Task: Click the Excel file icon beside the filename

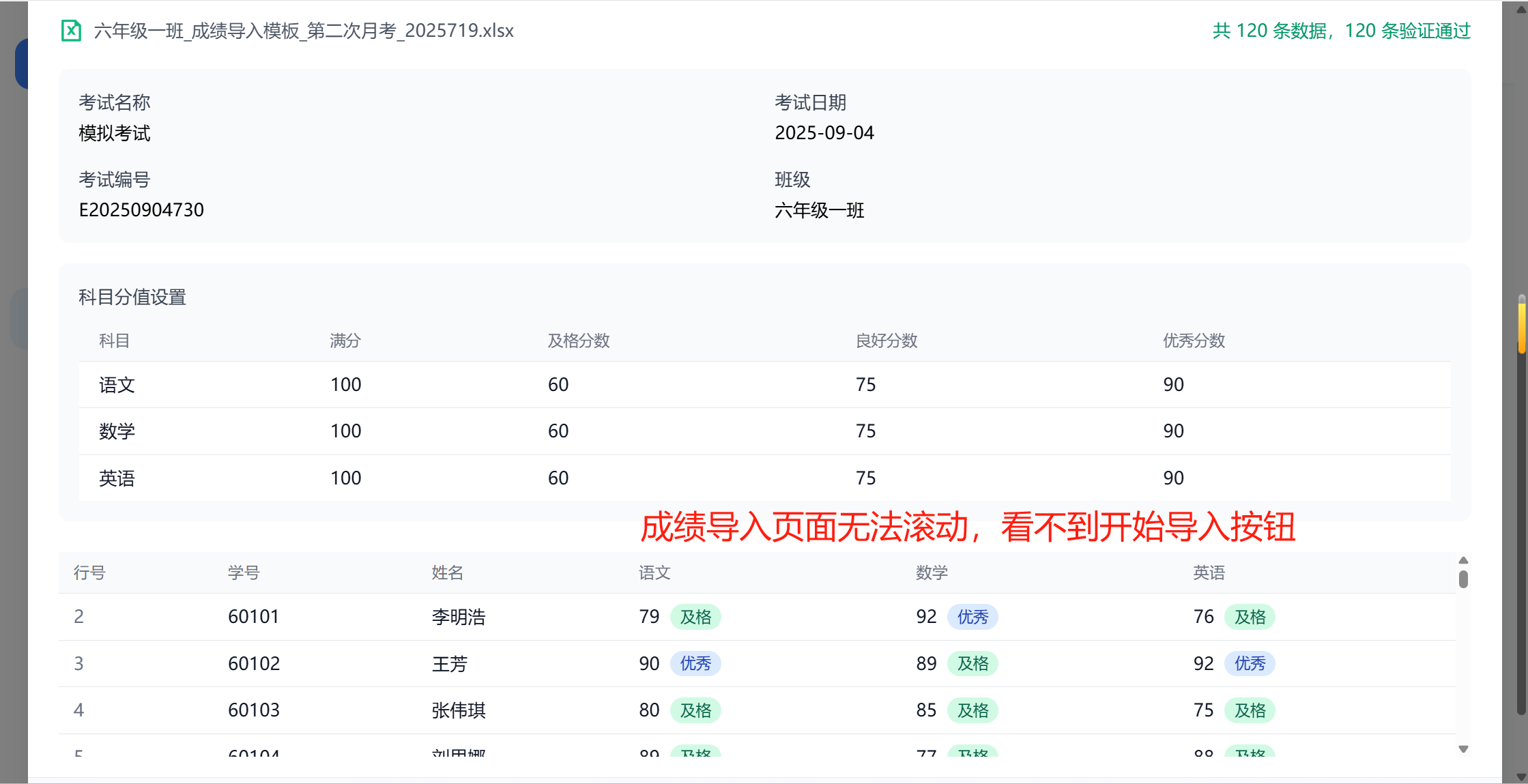Action: (71, 31)
